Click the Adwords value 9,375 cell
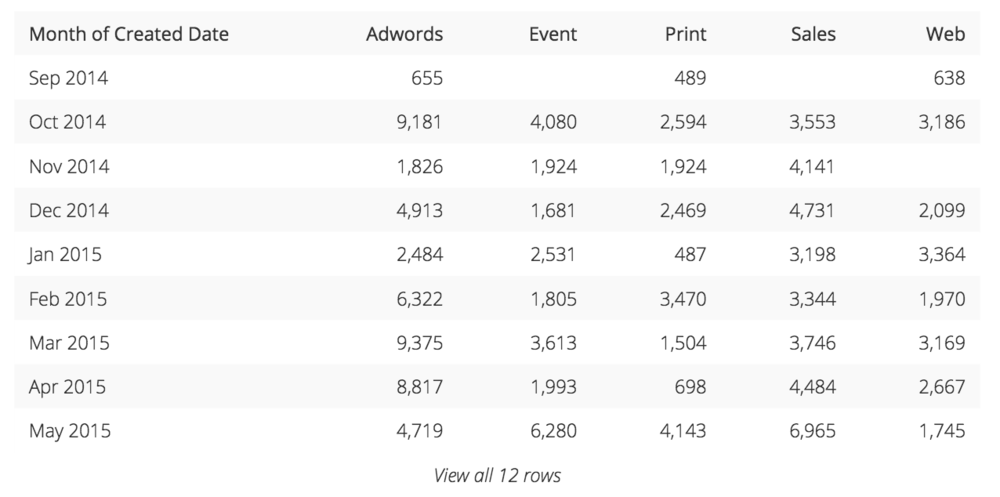Viewport: 1000px width, 497px height. click(420, 343)
